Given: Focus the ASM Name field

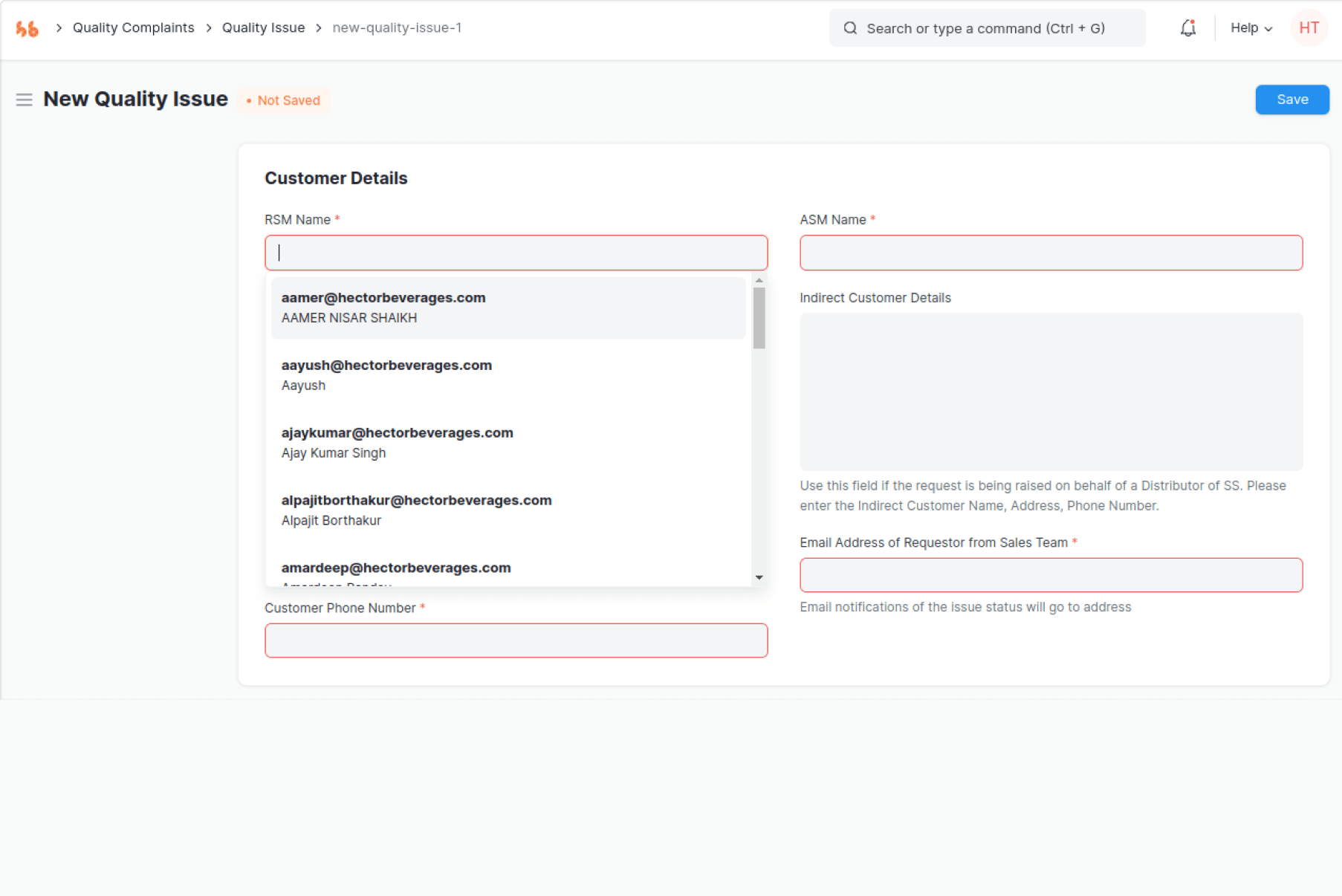Looking at the screenshot, I should (x=1051, y=253).
